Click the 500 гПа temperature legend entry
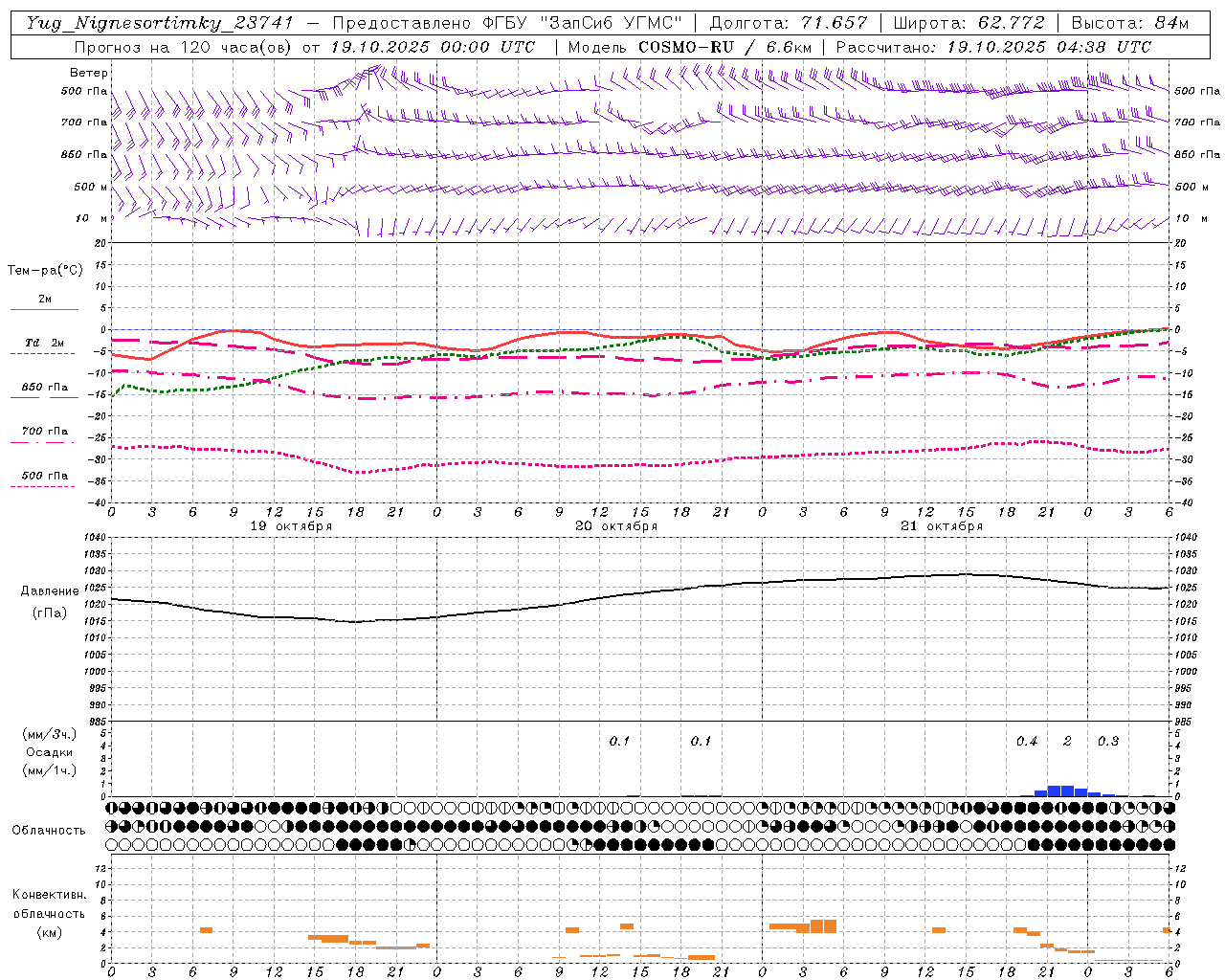This screenshot has height=980, width=1225. pos(45,478)
